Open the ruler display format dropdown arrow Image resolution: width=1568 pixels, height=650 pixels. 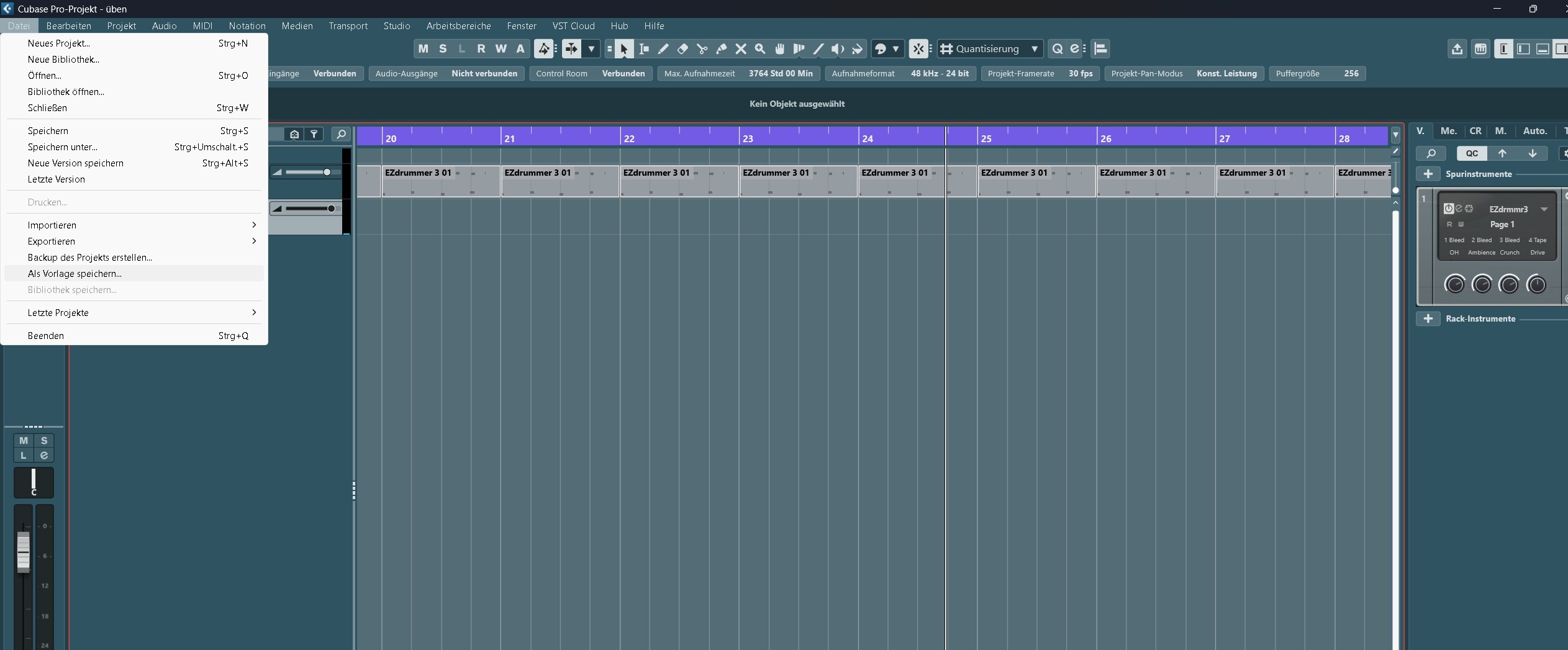[1395, 134]
